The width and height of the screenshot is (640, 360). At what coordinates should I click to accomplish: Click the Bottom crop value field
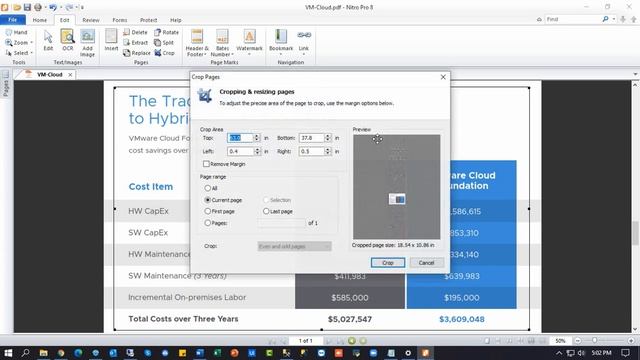coord(312,138)
